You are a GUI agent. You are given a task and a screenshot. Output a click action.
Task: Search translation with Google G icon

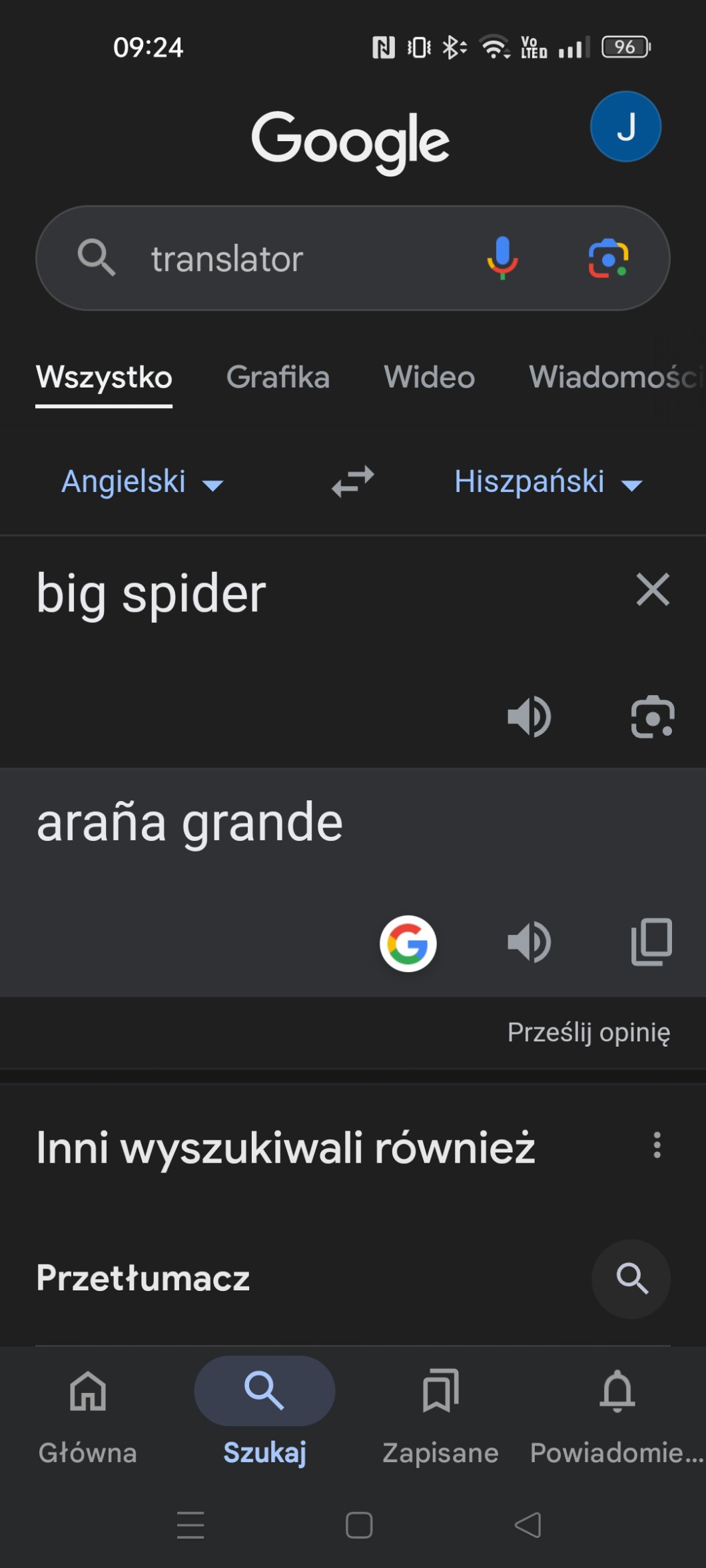[408, 943]
